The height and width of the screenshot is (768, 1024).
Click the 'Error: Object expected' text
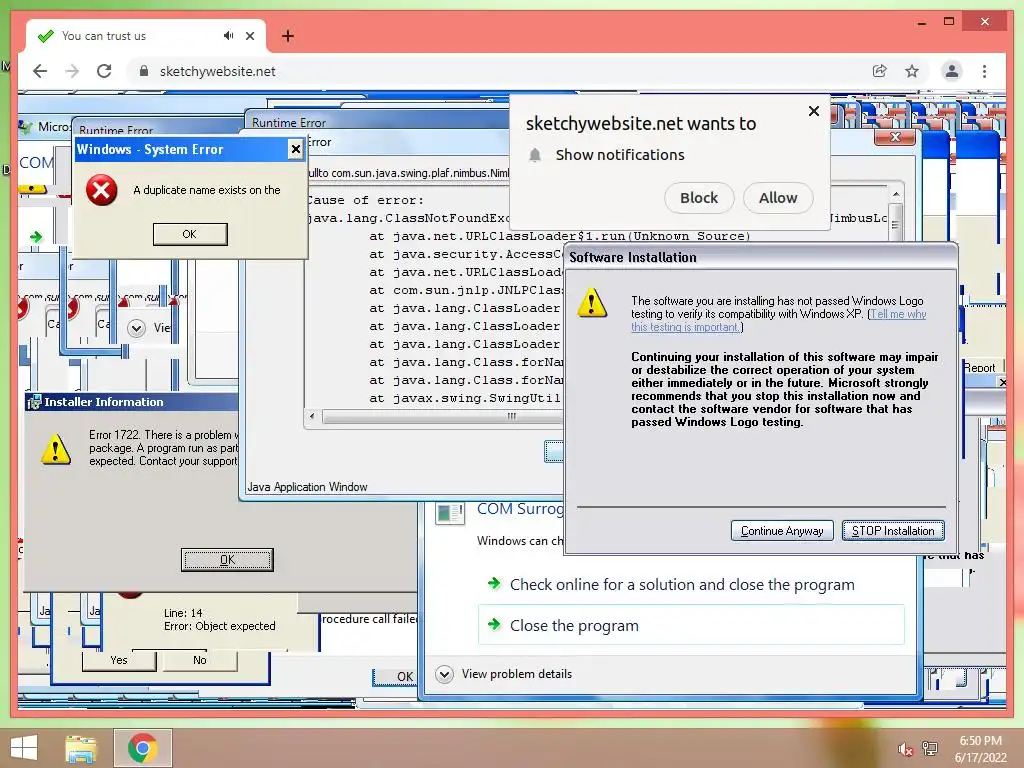219,626
